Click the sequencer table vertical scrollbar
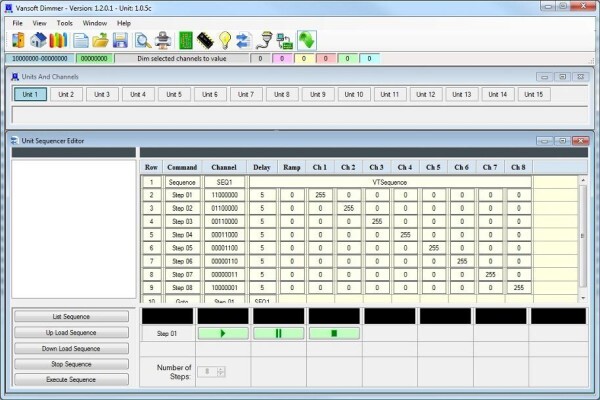The height and width of the screenshot is (400, 600). (583, 236)
